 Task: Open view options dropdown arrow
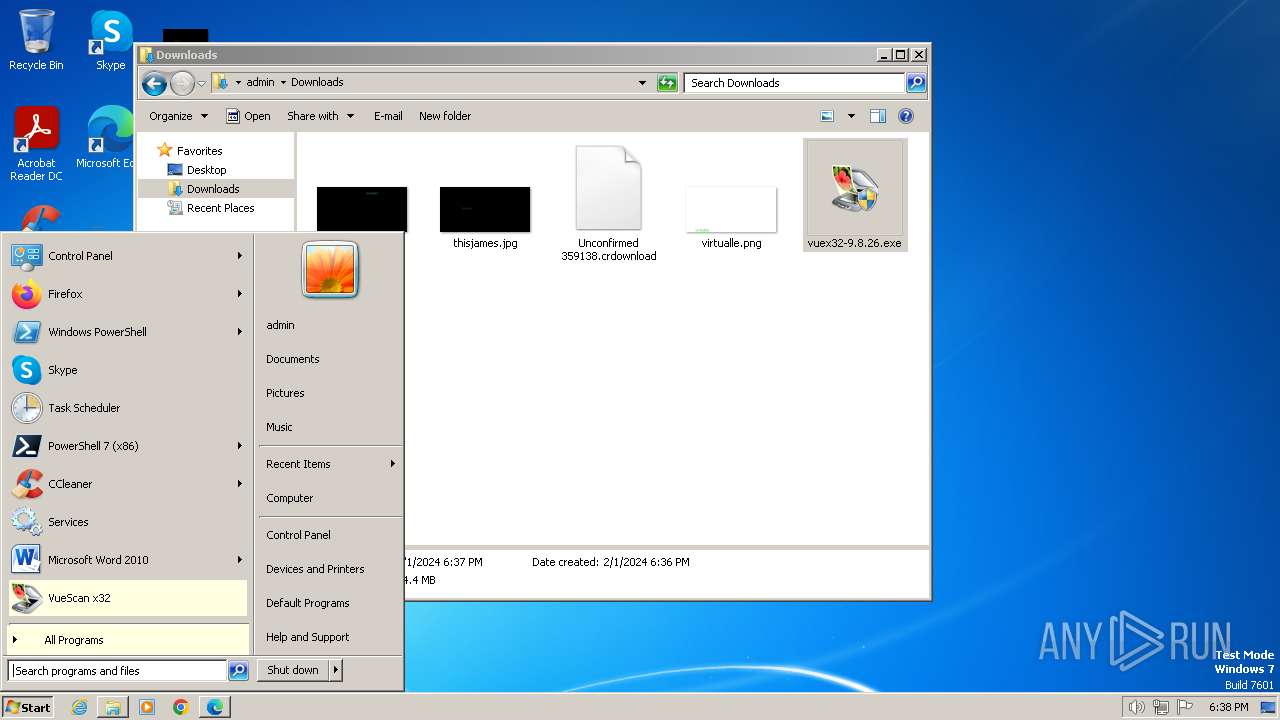tap(851, 116)
